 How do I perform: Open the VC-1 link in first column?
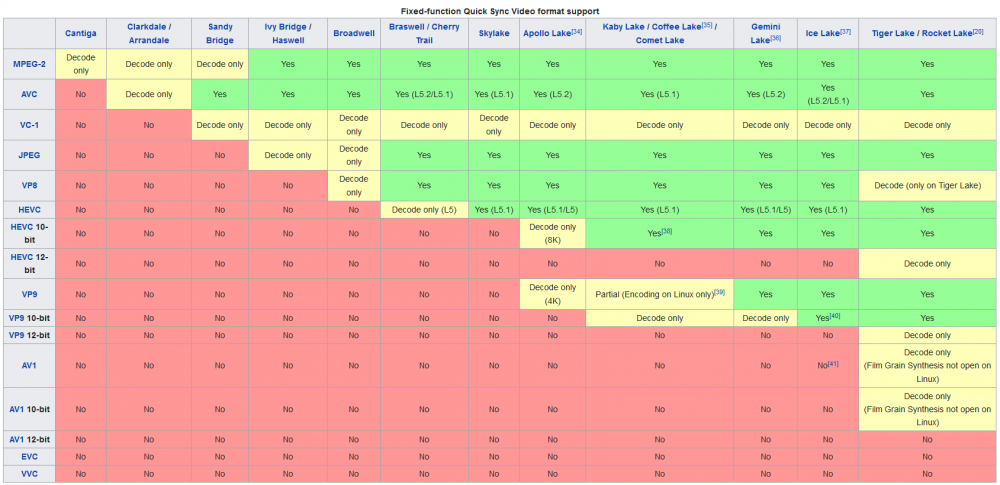[x=29, y=125]
